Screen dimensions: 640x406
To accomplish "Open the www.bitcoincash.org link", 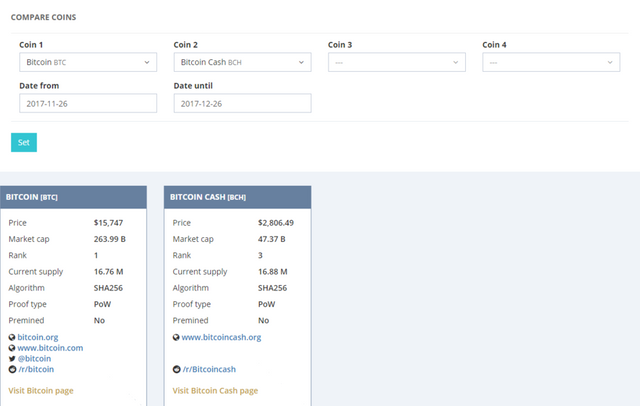I will (221, 337).
